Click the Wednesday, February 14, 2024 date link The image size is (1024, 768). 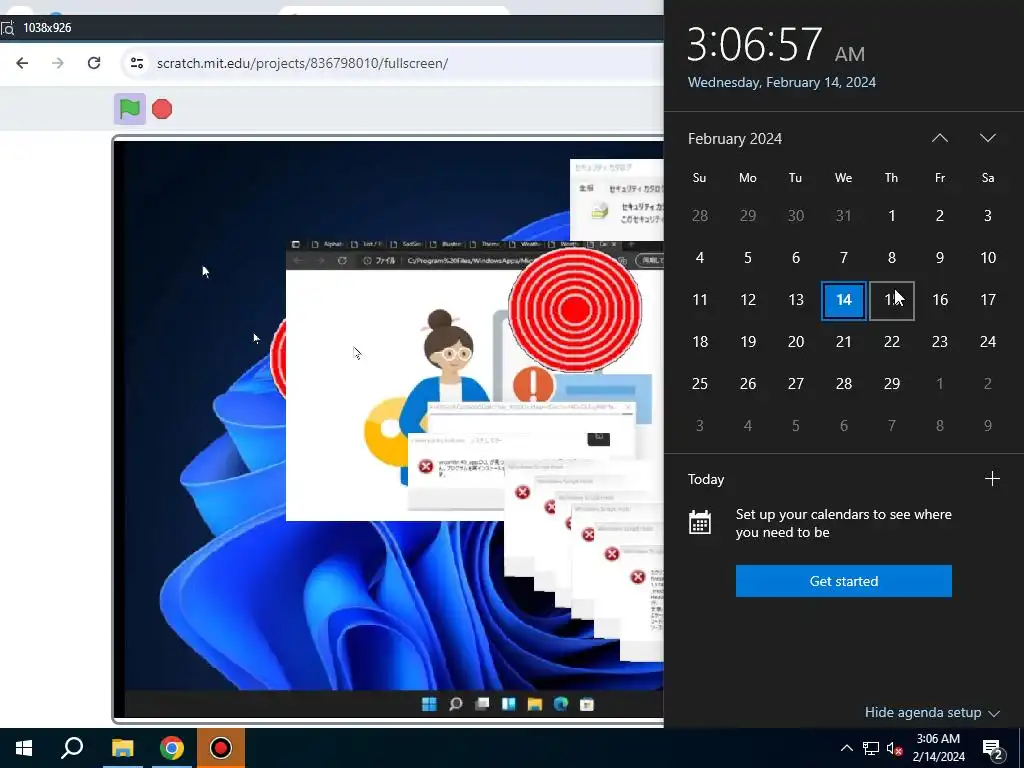[x=782, y=82]
